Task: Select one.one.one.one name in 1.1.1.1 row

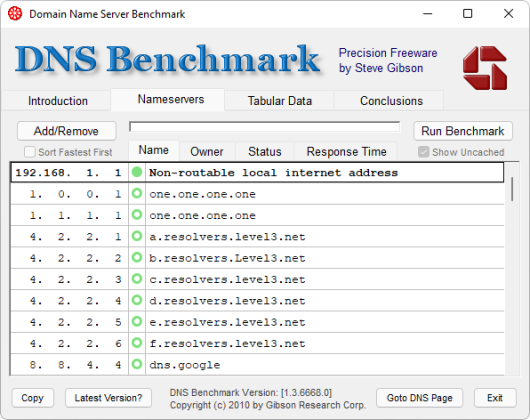Action: coord(202,216)
